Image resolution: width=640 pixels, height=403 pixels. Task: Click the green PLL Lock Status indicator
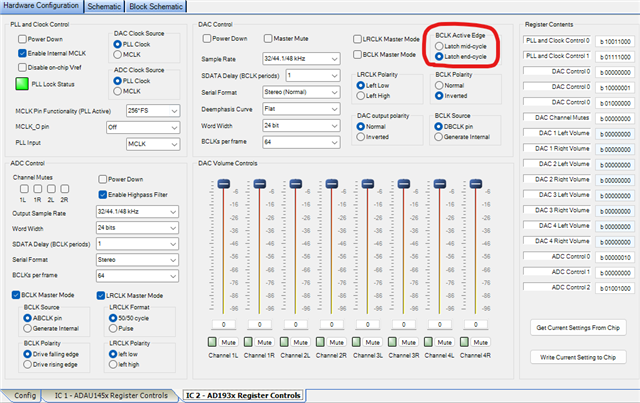[22, 84]
